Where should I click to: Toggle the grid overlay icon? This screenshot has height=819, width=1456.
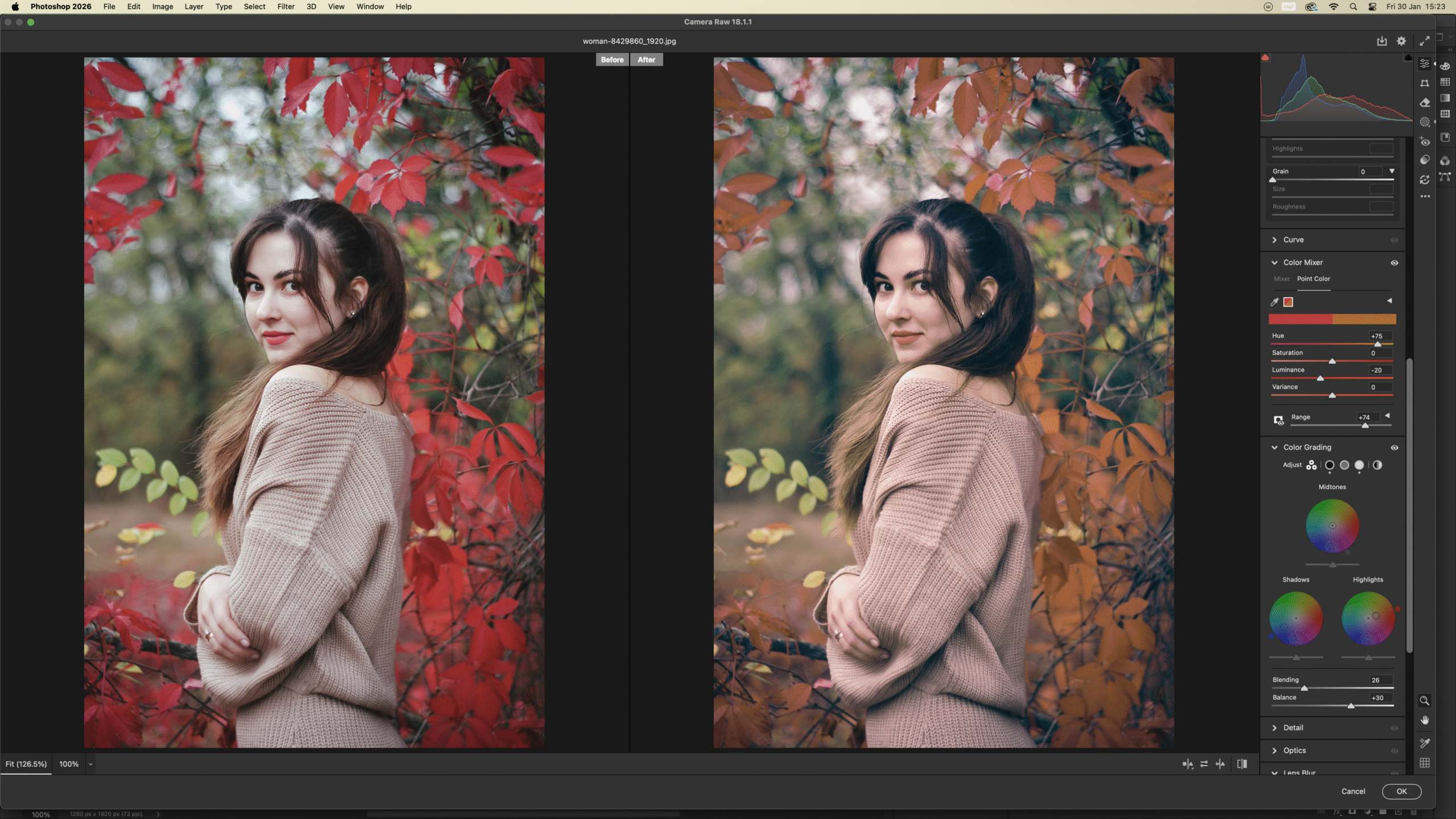(x=1424, y=763)
